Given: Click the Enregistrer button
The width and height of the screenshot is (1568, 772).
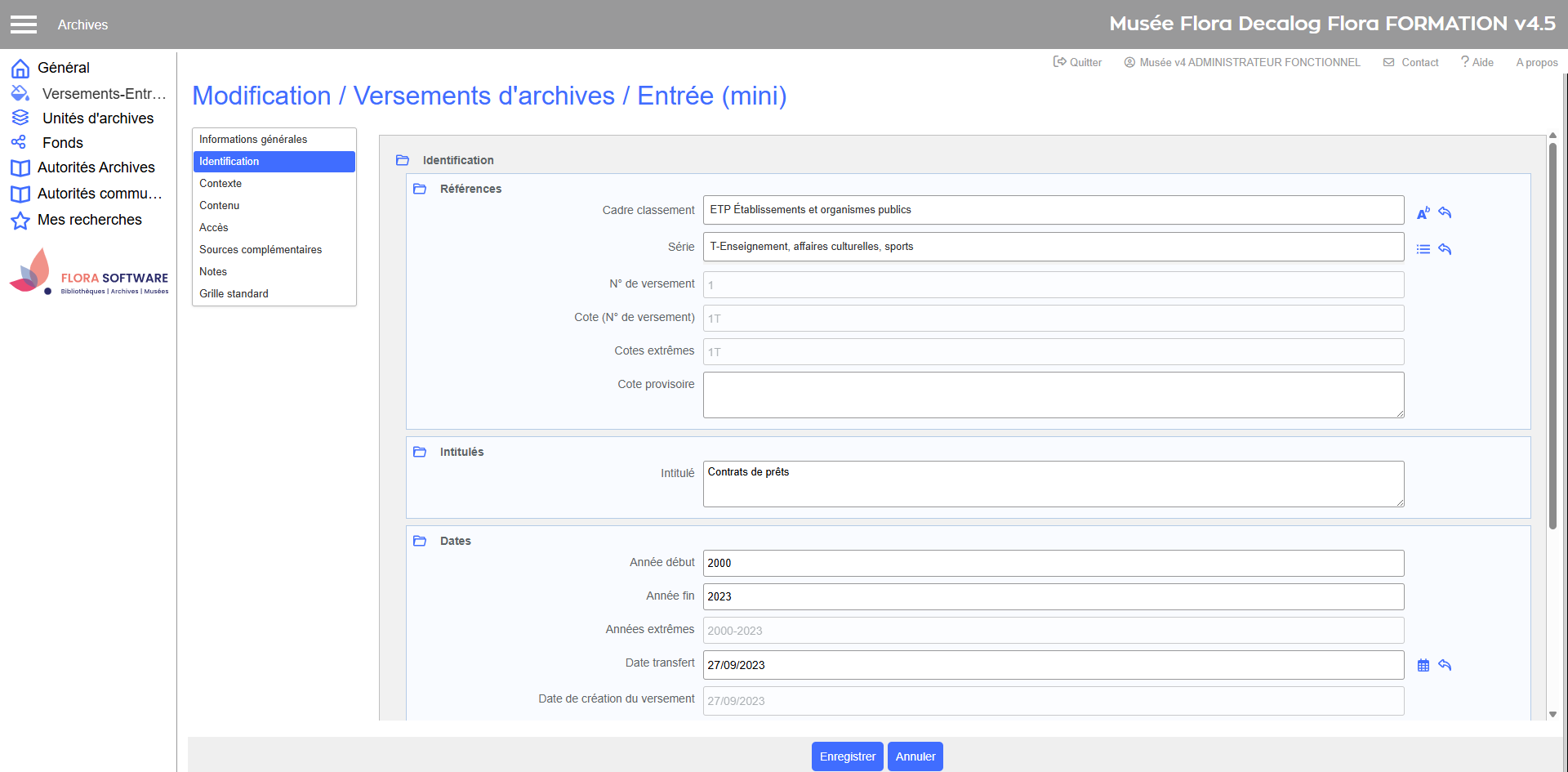Looking at the screenshot, I should point(847,756).
